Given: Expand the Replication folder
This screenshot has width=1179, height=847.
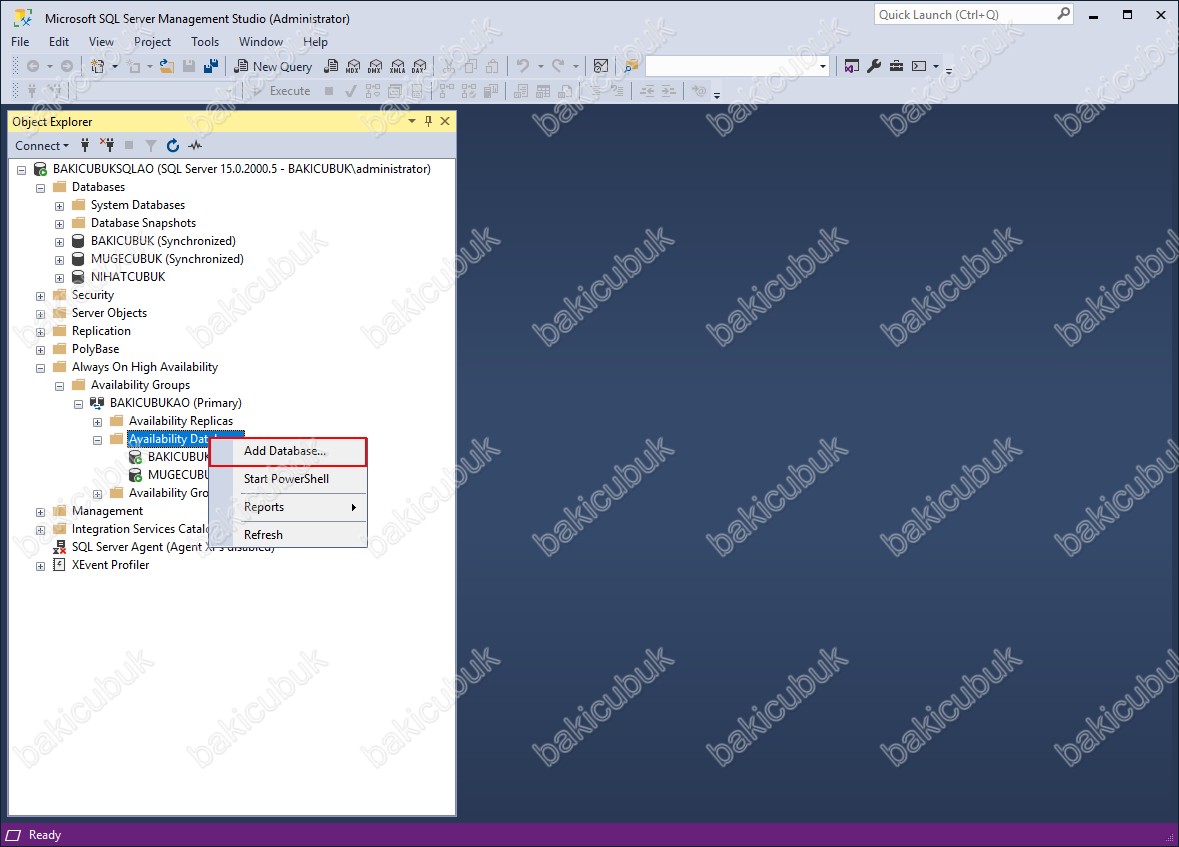Looking at the screenshot, I should [41, 332].
